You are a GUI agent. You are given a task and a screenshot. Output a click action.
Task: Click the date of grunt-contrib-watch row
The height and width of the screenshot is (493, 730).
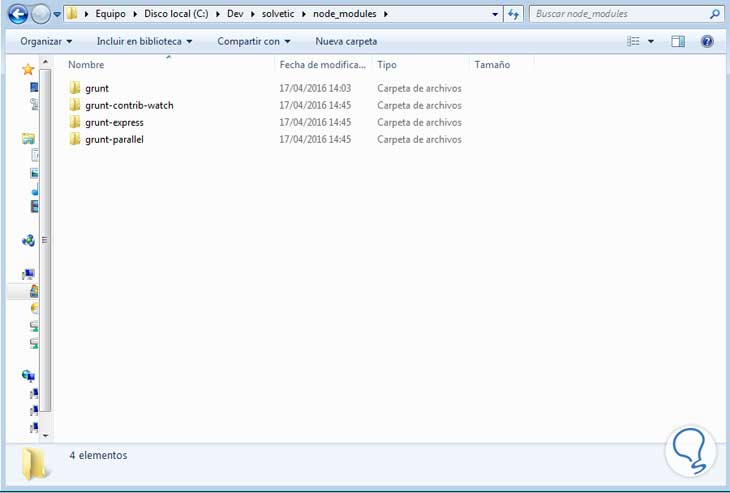(x=315, y=105)
